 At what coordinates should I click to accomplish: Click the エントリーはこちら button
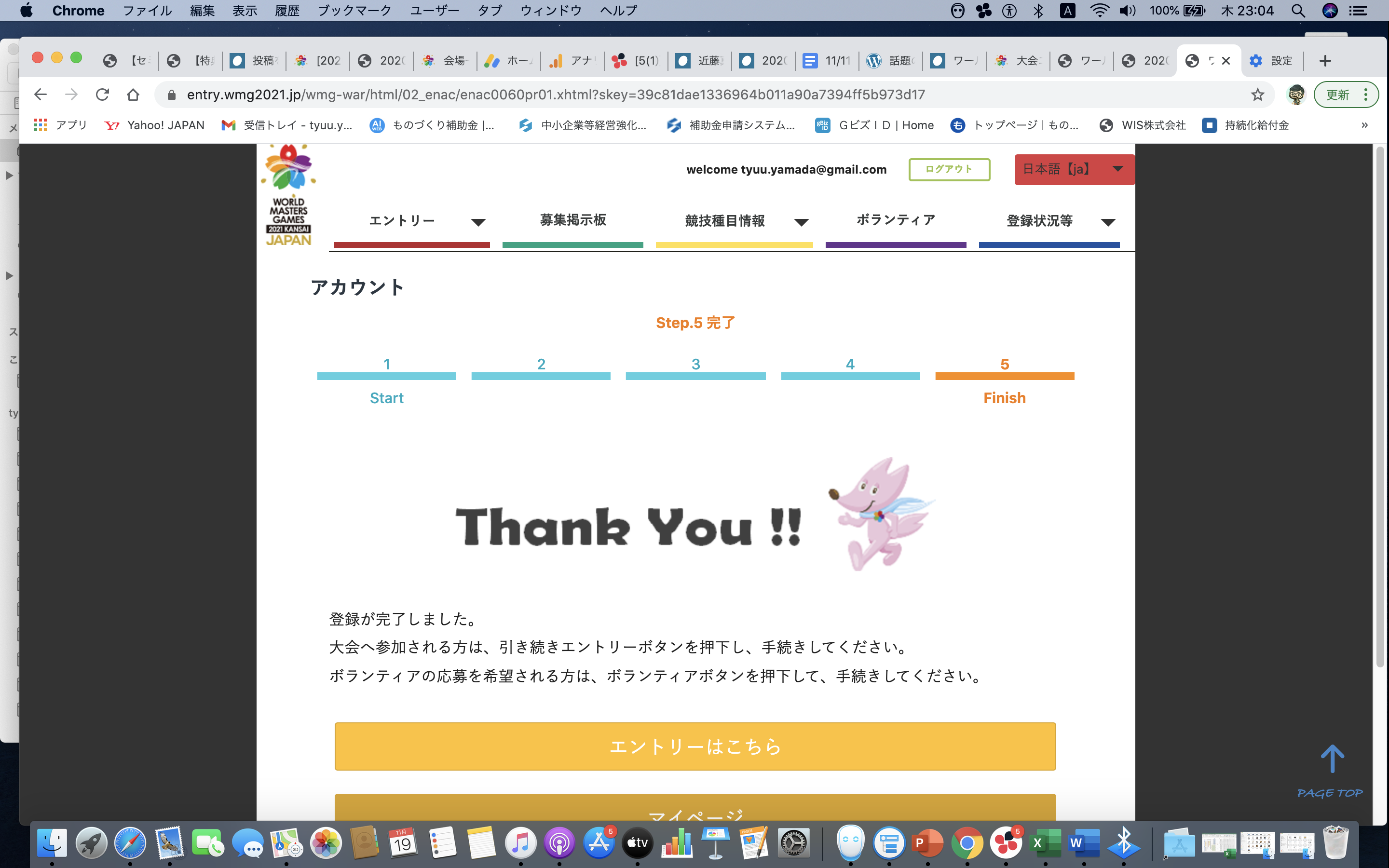coord(695,746)
